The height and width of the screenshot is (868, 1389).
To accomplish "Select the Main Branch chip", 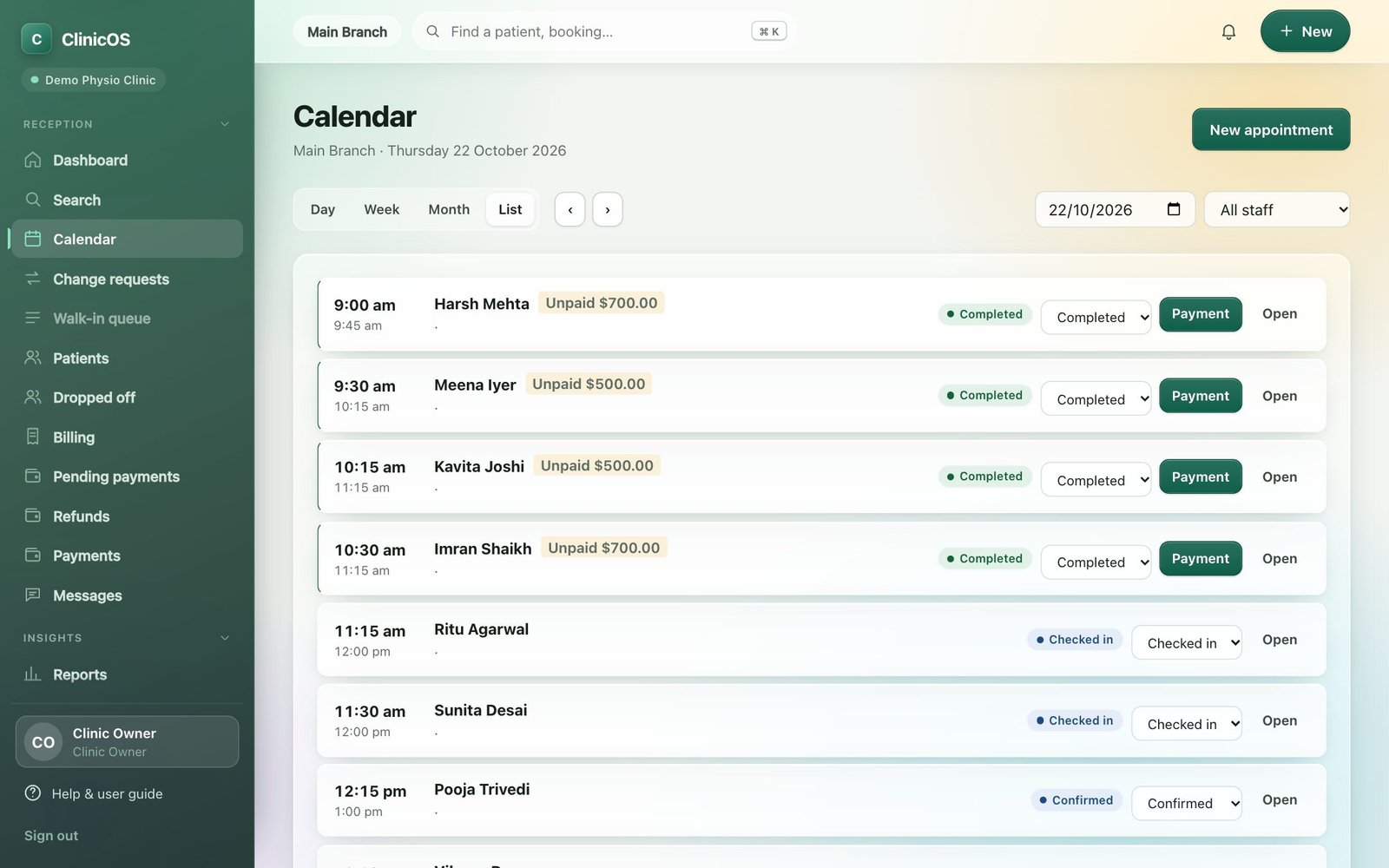I will [x=347, y=31].
